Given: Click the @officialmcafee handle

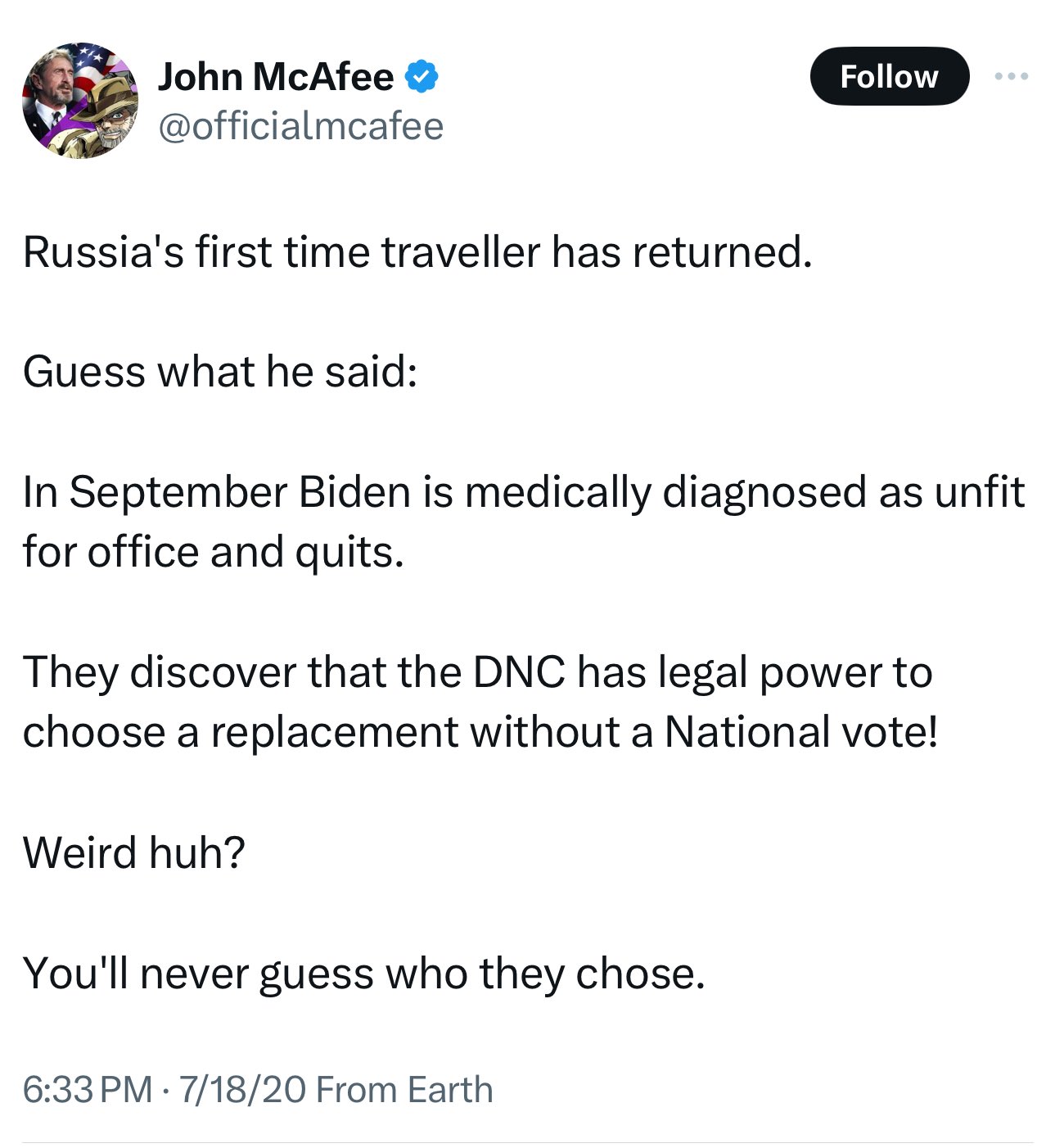Looking at the screenshot, I should (300, 126).
